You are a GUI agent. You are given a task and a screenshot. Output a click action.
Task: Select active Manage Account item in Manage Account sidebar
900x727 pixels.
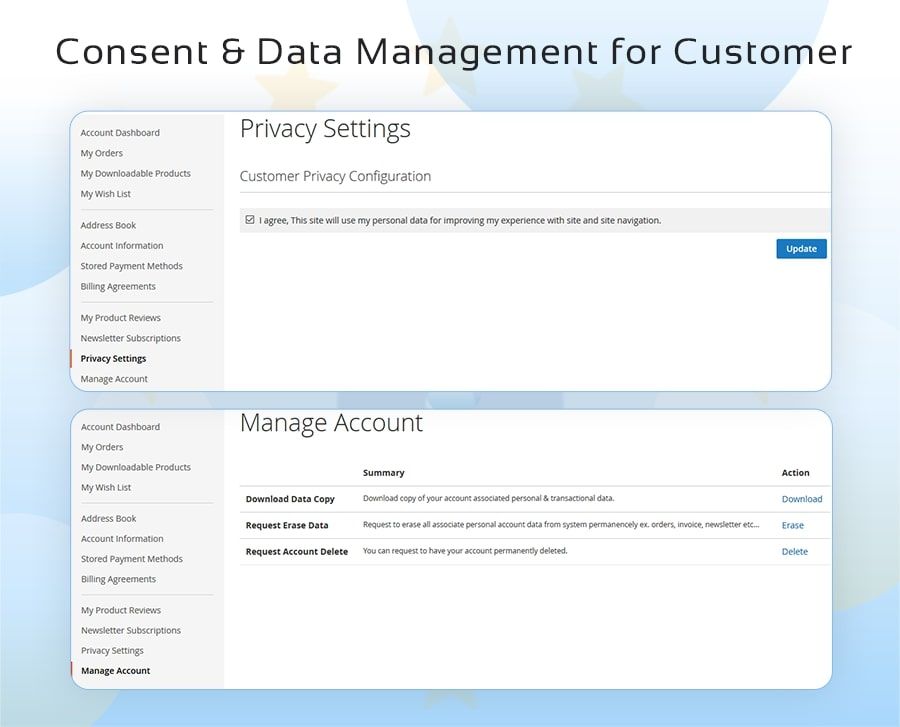coord(115,671)
